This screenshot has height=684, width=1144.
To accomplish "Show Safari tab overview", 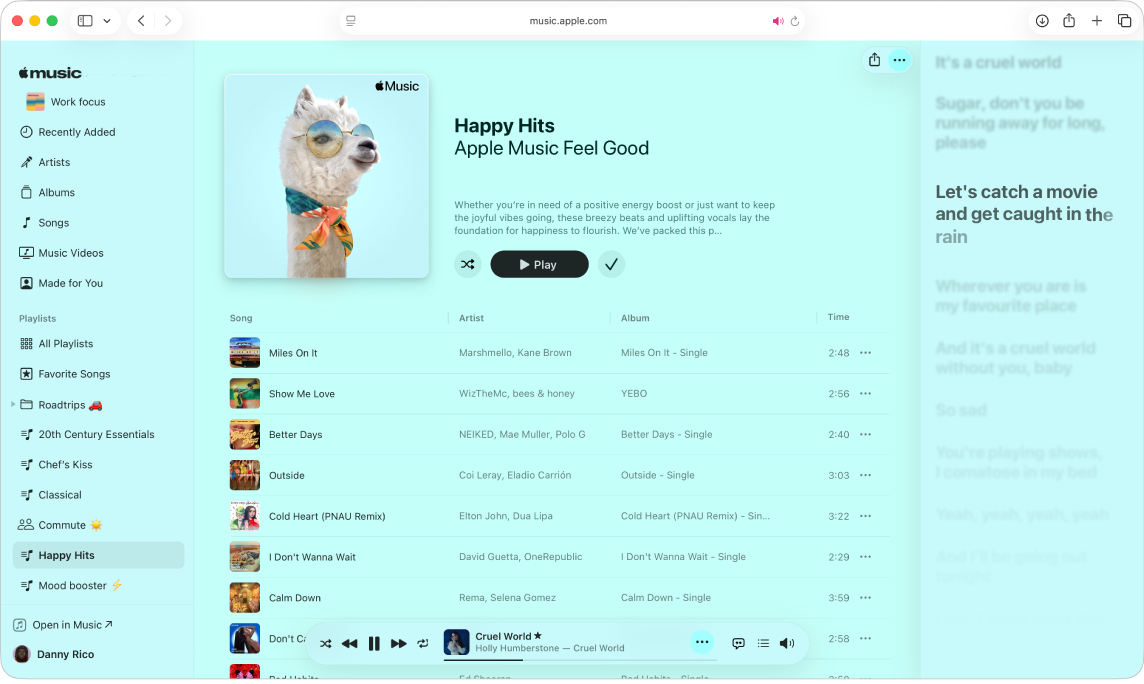I will pyautogui.click(x=1124, y=20).
